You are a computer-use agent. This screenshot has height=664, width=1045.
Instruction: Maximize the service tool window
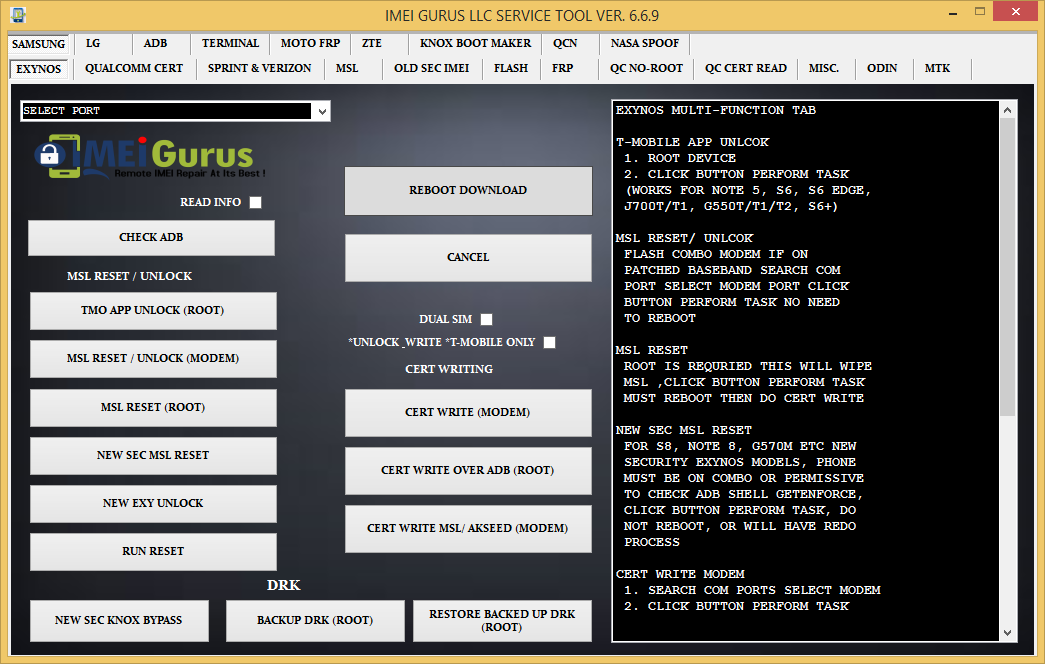pyautogui.click(x=980, y=12)
